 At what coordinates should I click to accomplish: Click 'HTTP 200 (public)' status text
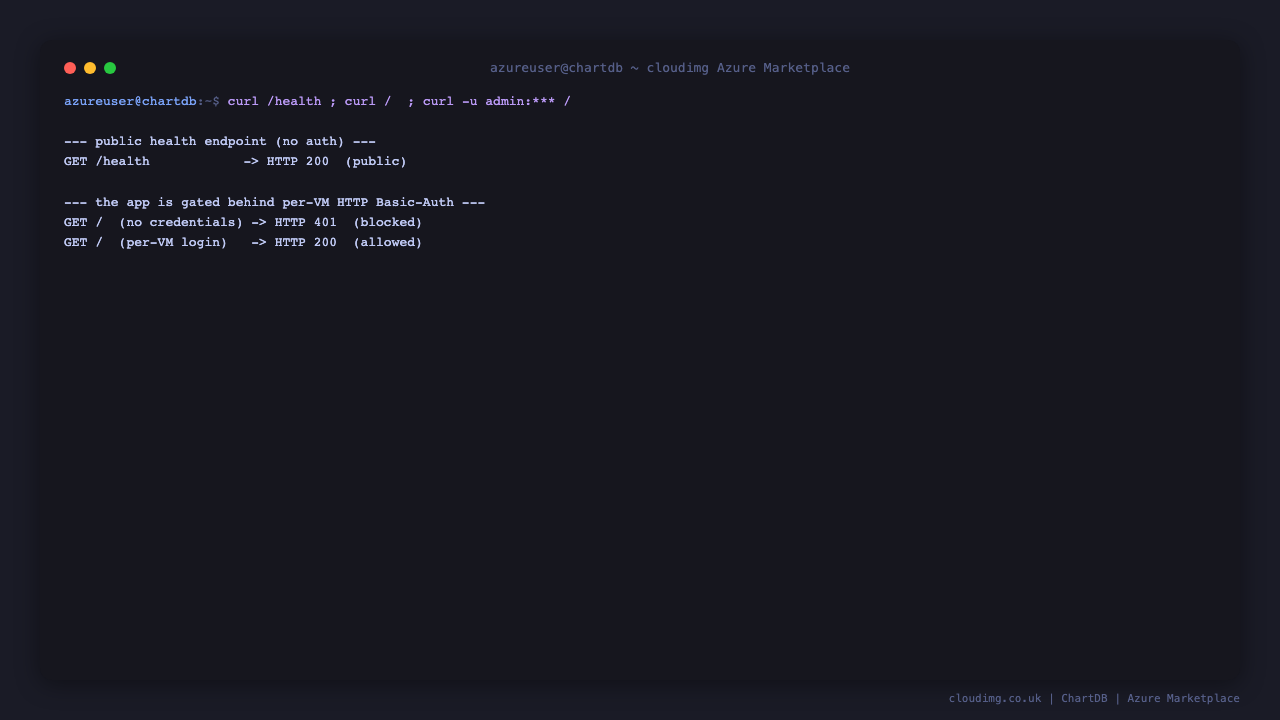337,162
